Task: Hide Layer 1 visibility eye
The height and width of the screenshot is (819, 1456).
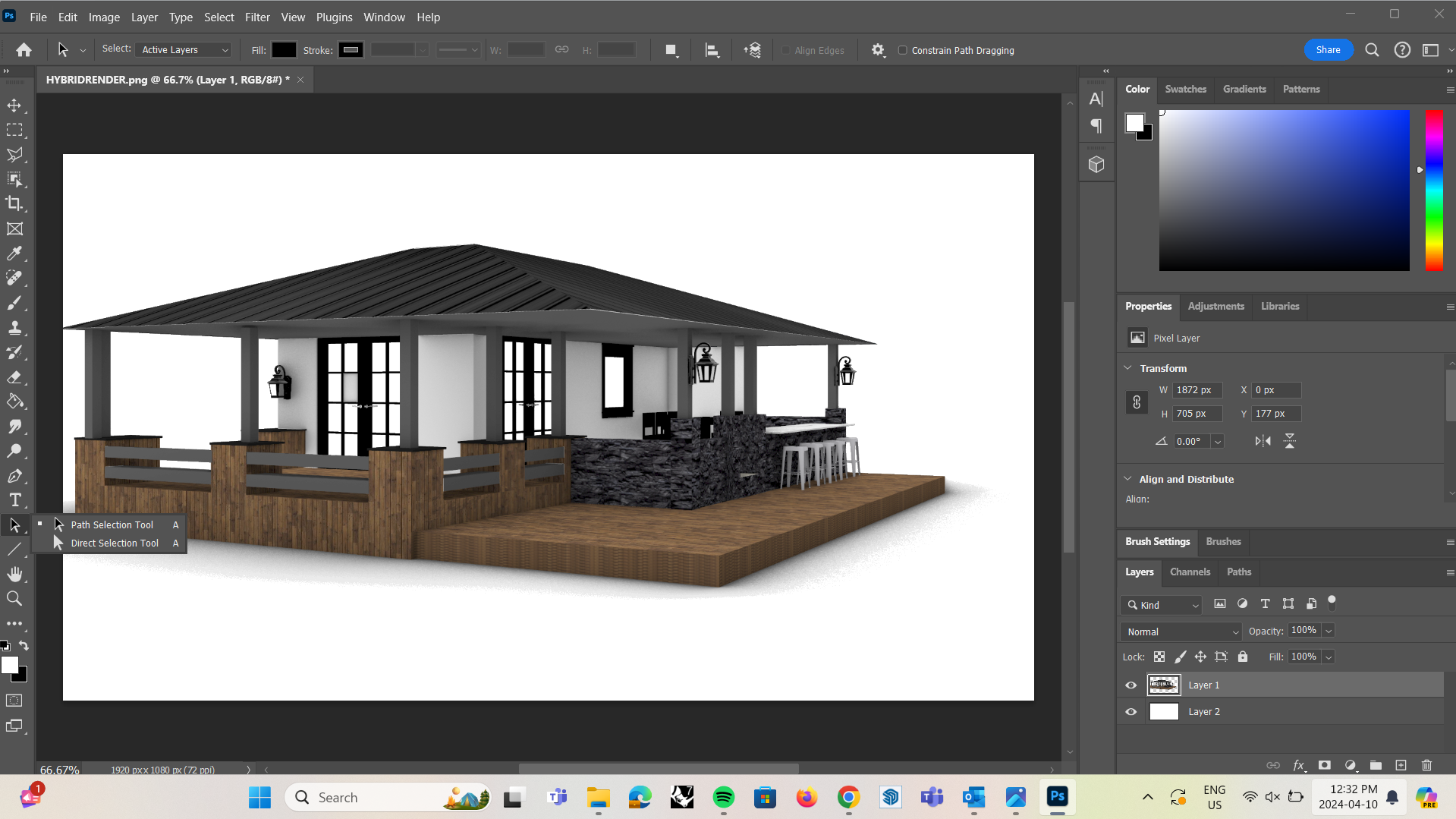Action: pos(1131,685)
